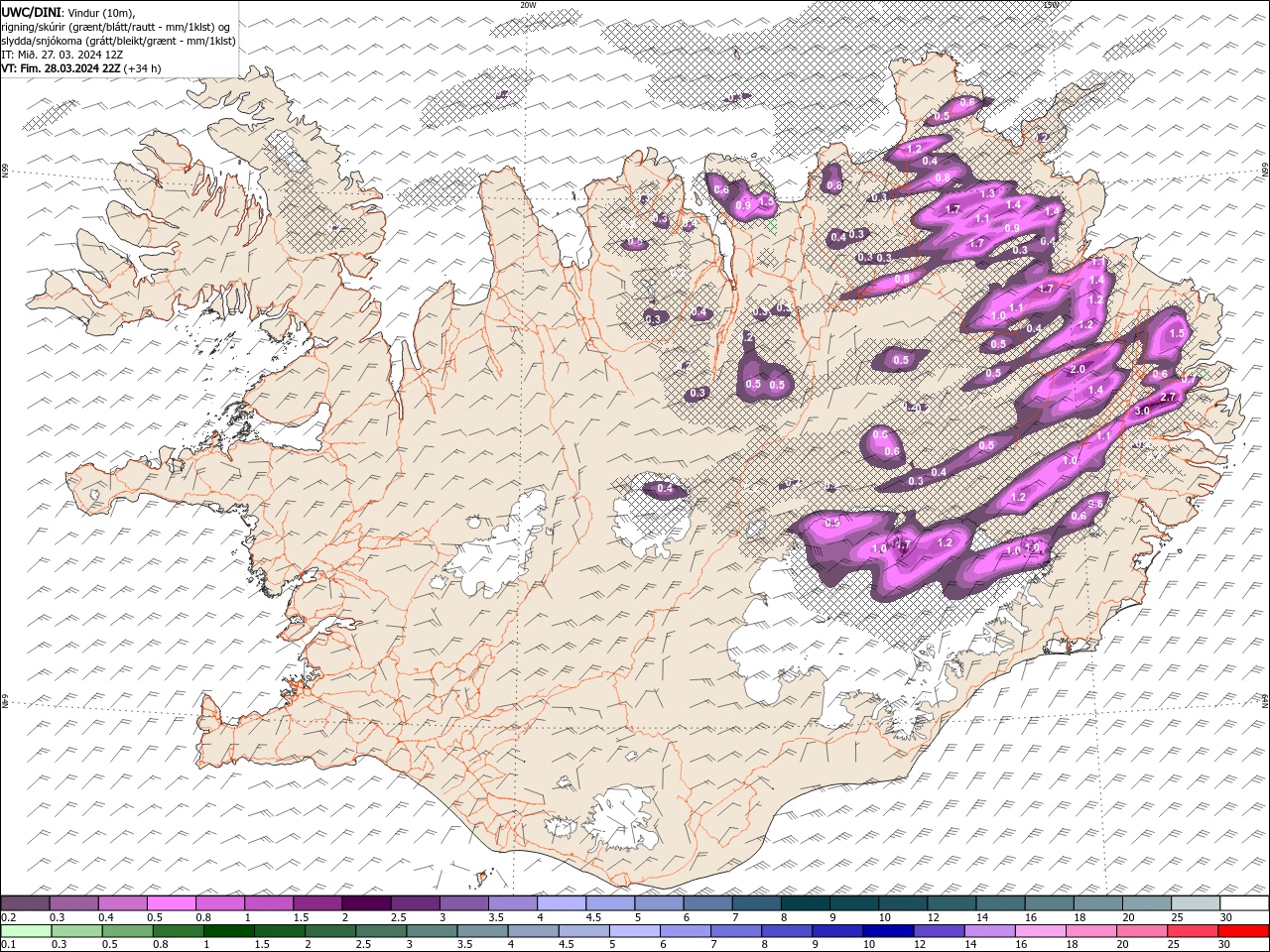The height and width of the screenshot is (952, 1270).
Task: Click the '2.7' snowfall value on the map
Action: click(1168, 397)
